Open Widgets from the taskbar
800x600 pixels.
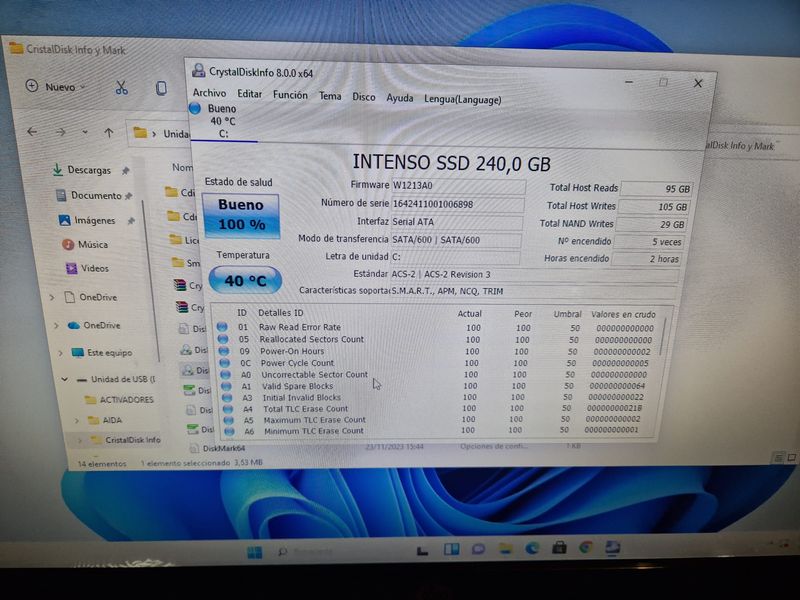(452, 549)
